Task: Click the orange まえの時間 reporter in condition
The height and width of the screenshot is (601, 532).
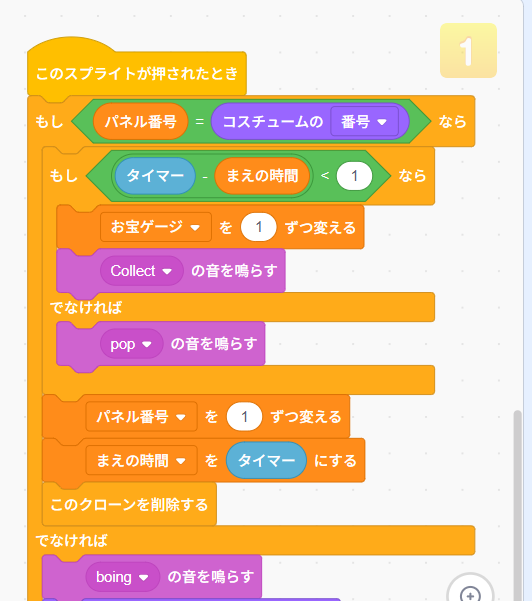Action: click(262, 176)
